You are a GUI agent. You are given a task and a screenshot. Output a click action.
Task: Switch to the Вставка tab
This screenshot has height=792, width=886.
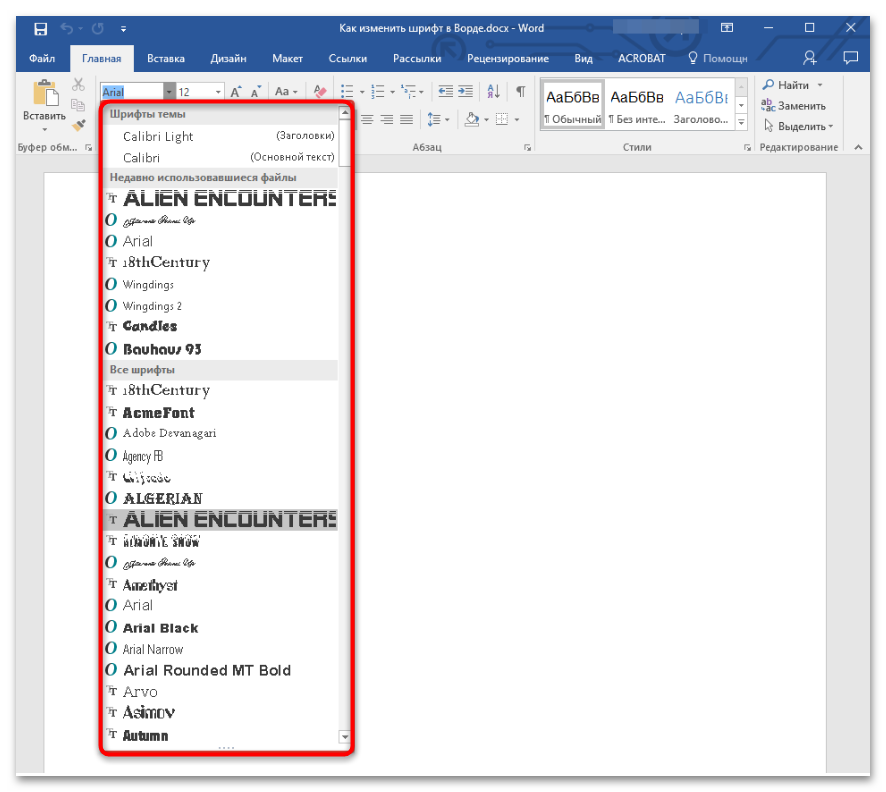coord(166,58)
